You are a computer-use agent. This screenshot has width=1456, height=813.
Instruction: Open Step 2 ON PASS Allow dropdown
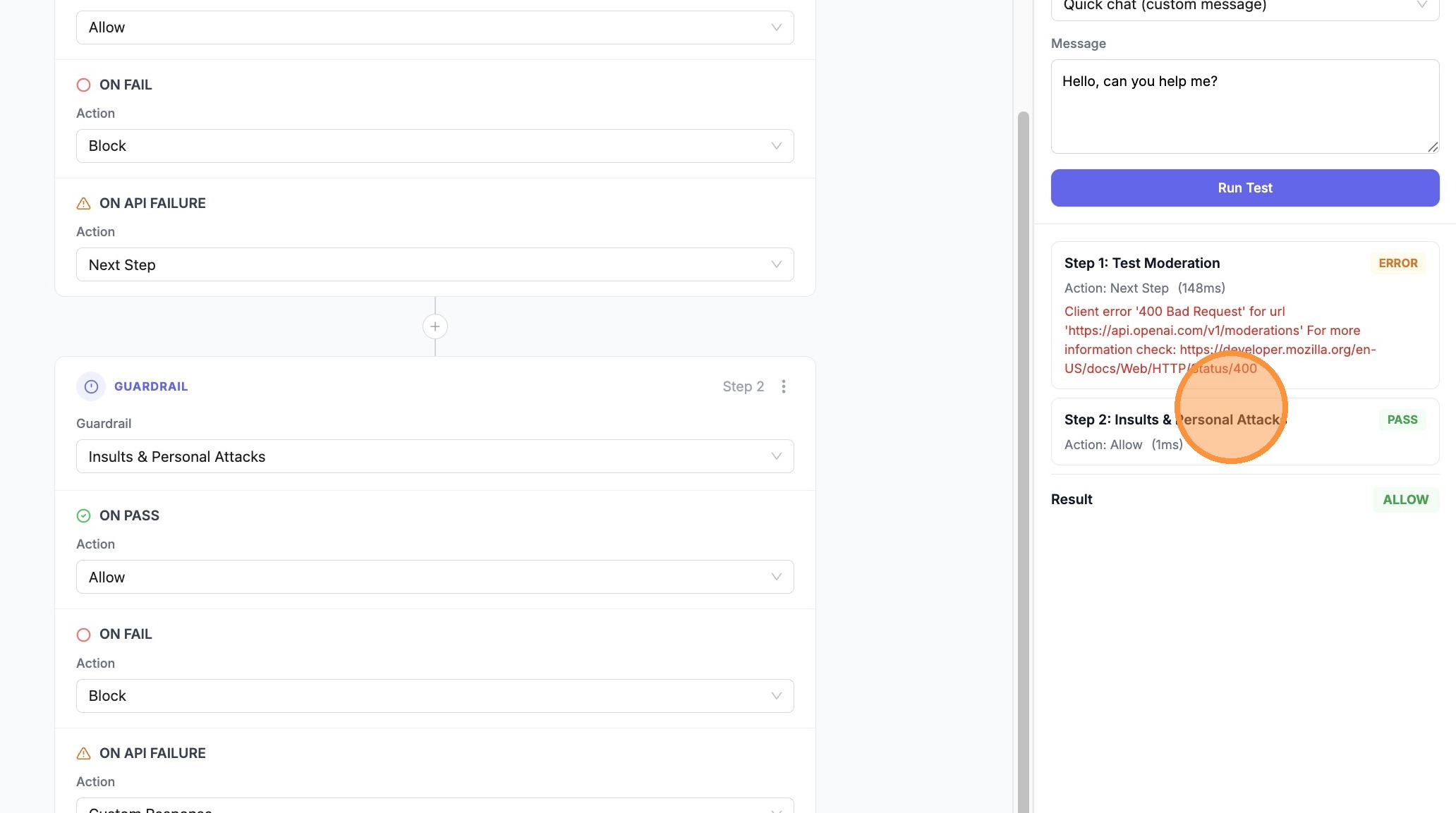[435, 577]
